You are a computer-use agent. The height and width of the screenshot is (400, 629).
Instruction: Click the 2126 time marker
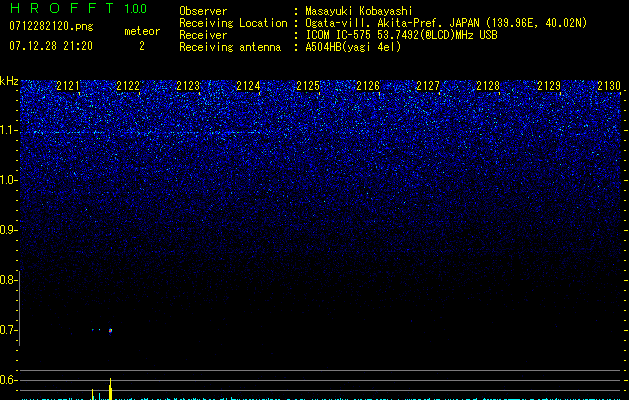point(368,86)
